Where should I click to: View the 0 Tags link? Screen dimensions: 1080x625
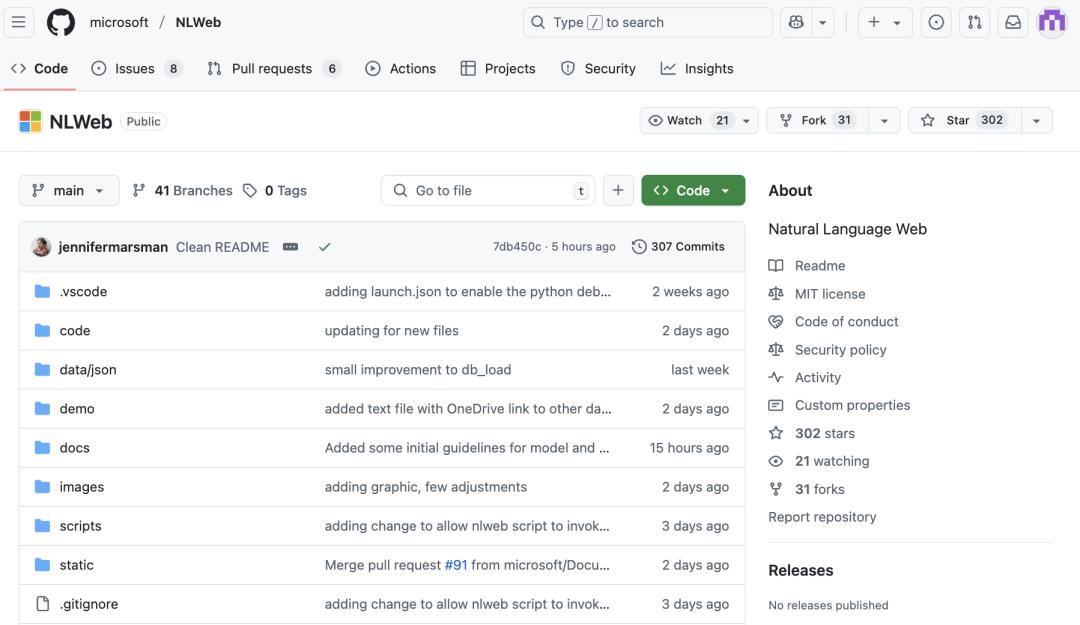[275, 190]
